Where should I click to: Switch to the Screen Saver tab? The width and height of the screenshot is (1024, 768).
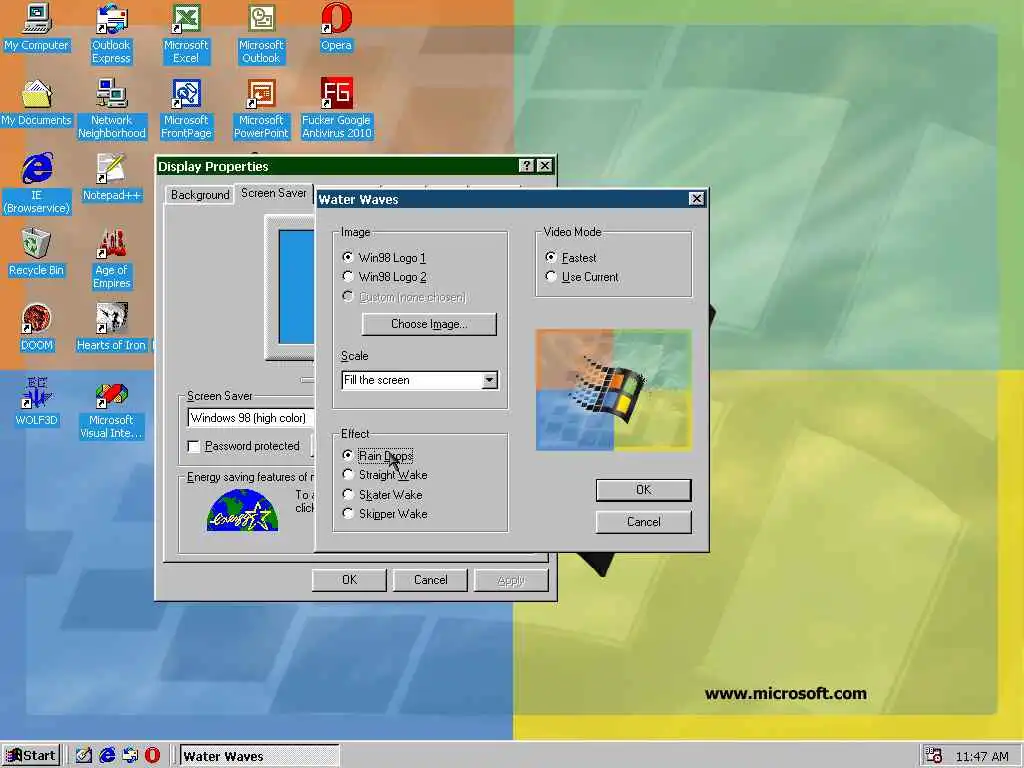[x=273, y=193]
